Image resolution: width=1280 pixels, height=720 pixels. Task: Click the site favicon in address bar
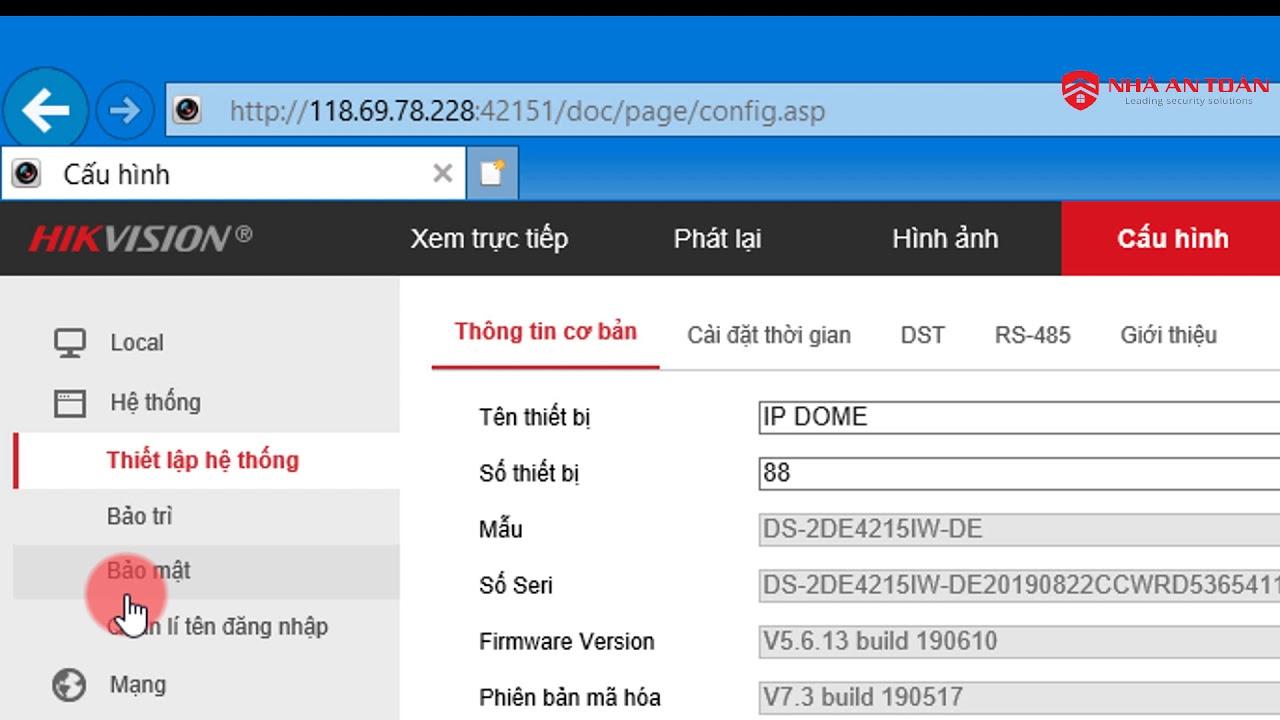[x=187, y=109]
